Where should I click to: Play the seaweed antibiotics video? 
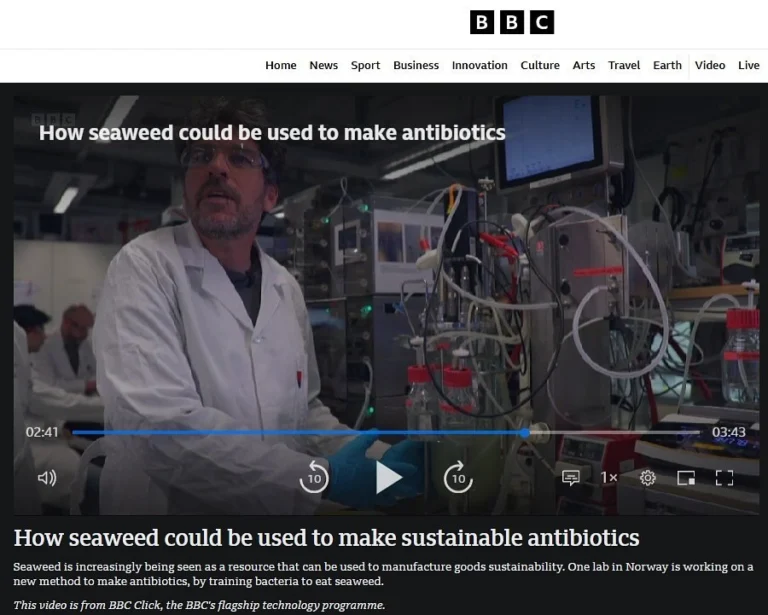pyautogui.click(x=388, y=478)
